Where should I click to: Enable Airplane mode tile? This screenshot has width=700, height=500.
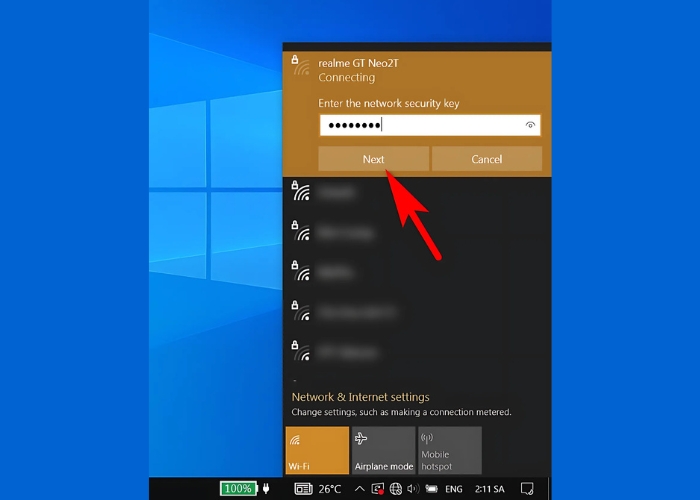click(x=383, y=450)
